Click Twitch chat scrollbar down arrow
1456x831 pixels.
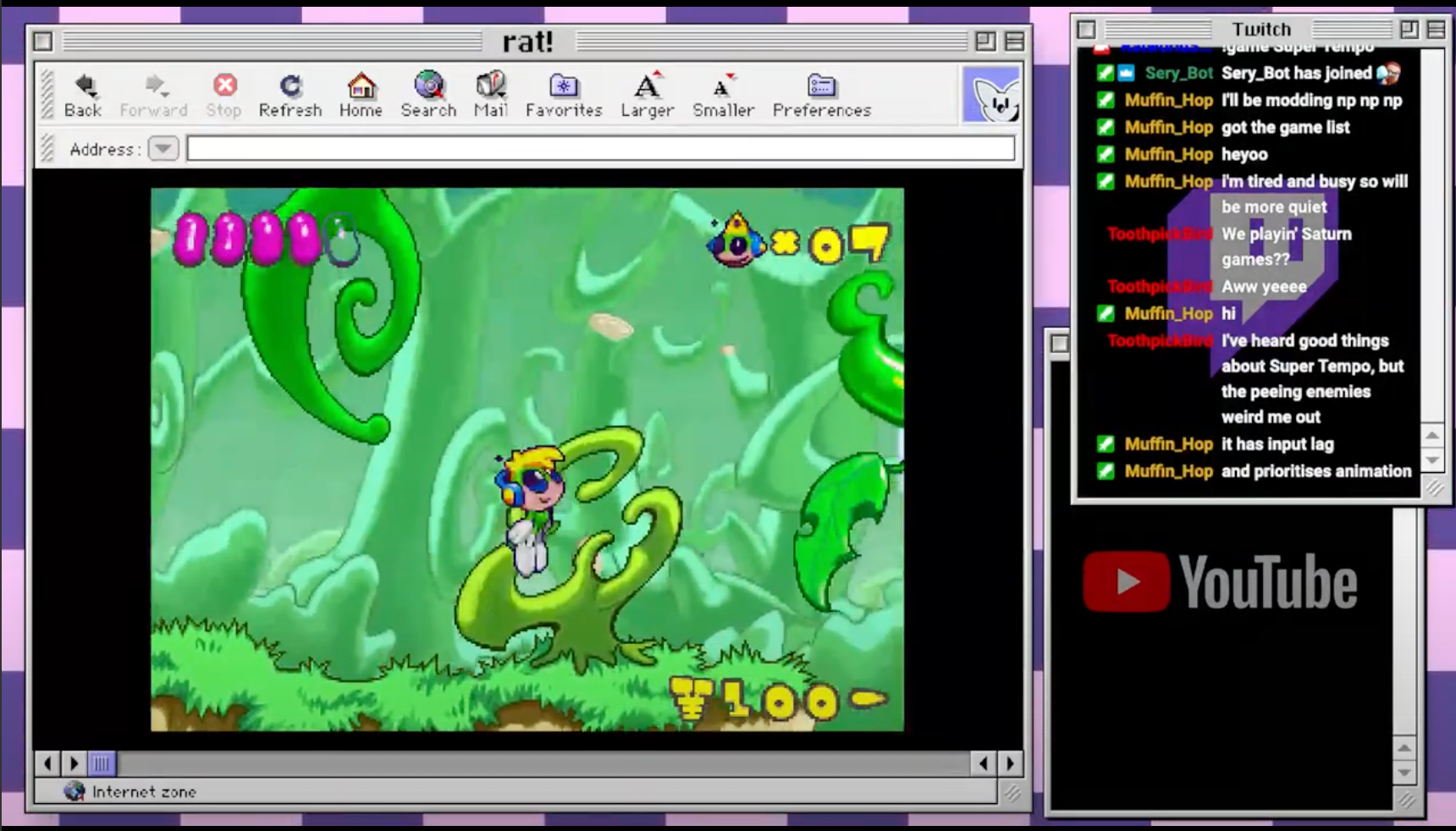coord(1432,460)
